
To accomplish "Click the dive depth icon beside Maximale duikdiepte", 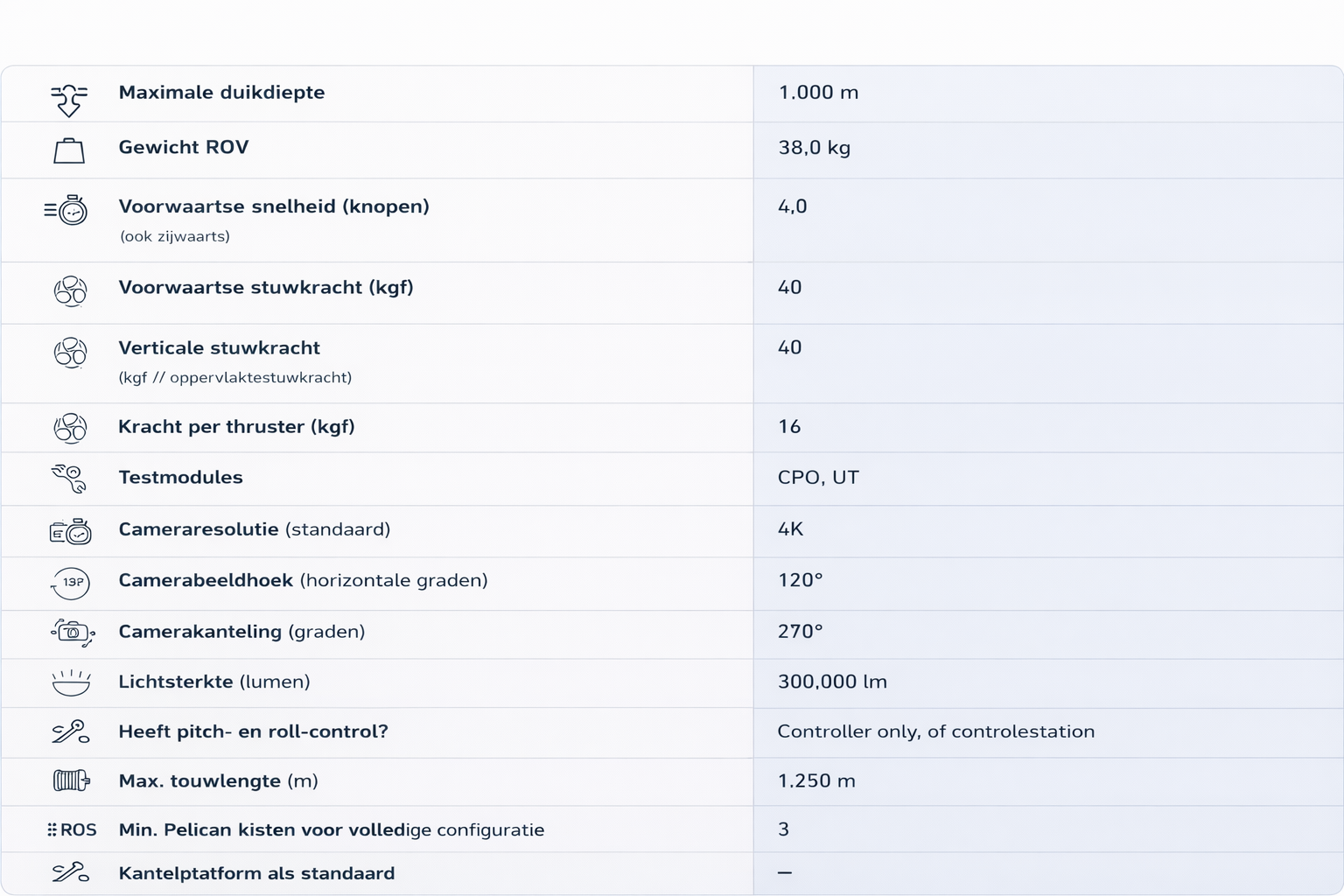I will click(69, 100).
